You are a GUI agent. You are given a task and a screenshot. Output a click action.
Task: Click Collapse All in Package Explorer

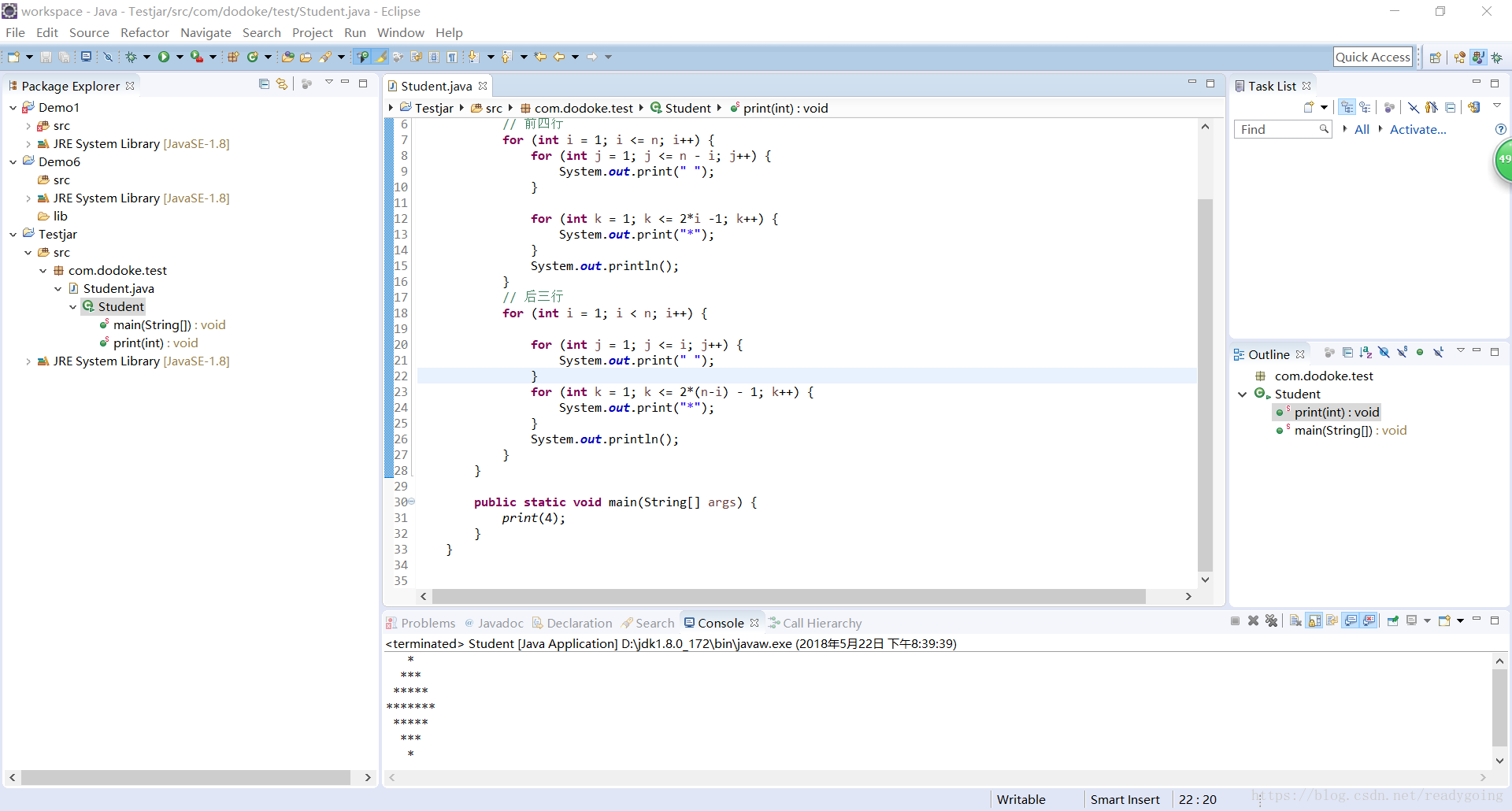tap(264, 84)
